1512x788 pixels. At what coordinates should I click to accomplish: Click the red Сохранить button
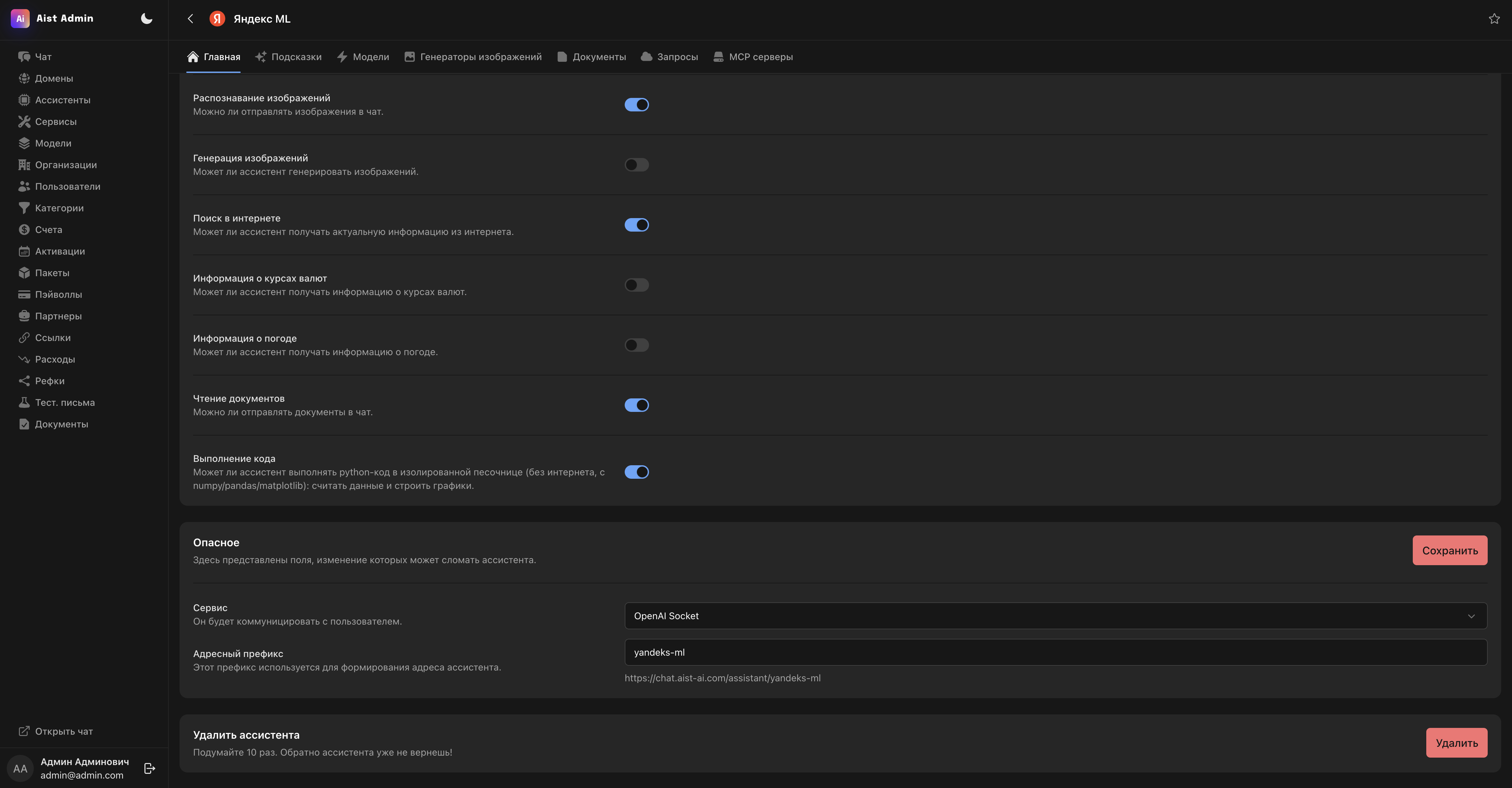coord(1450,550)
